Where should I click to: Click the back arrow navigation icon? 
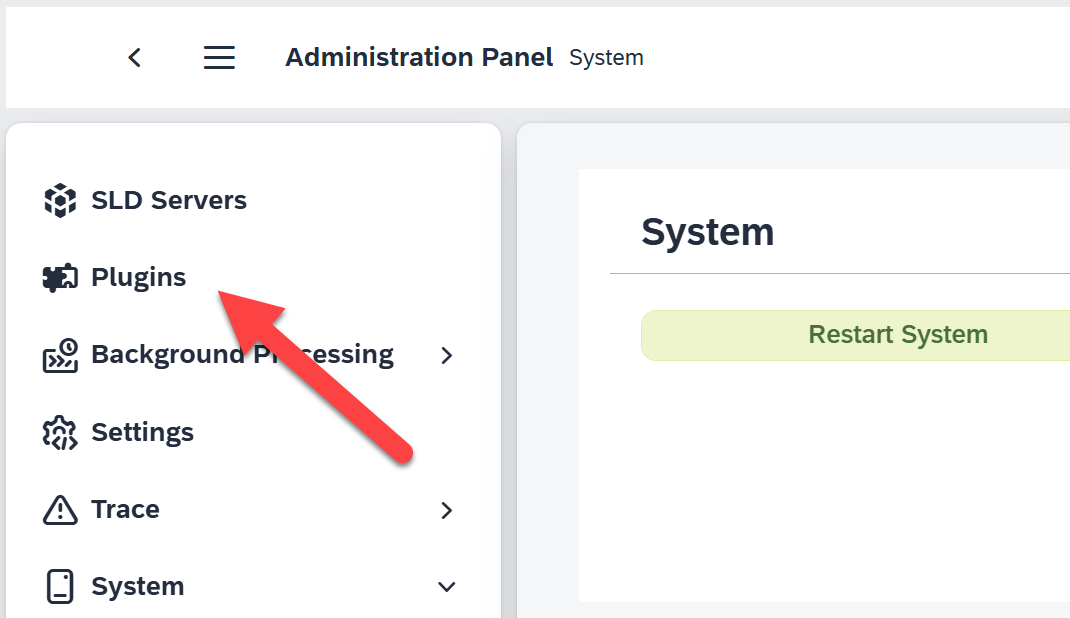[x=134, y=57]
